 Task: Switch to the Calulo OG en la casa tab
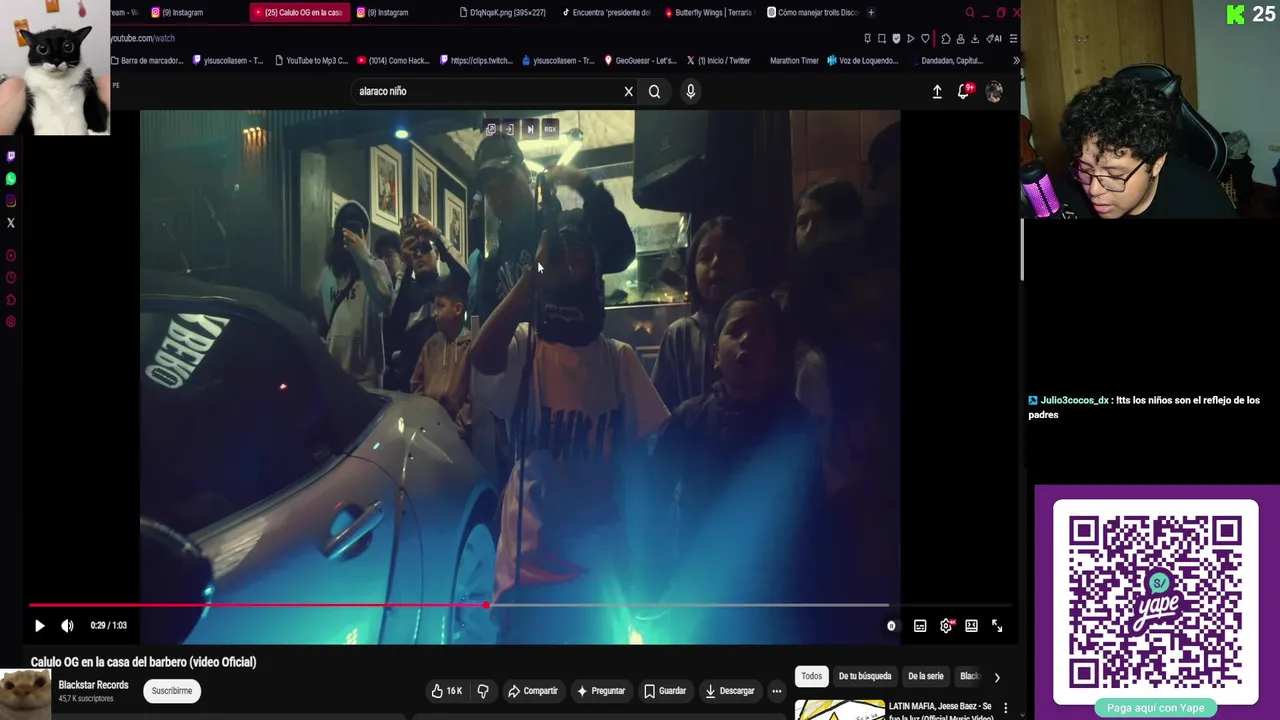coord(298,12)
